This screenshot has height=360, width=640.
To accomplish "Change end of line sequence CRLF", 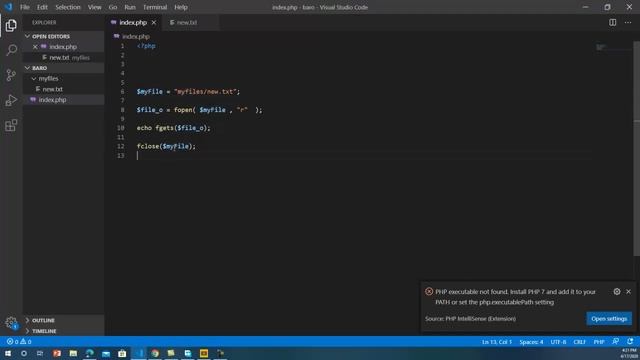I will pos(579,342).
